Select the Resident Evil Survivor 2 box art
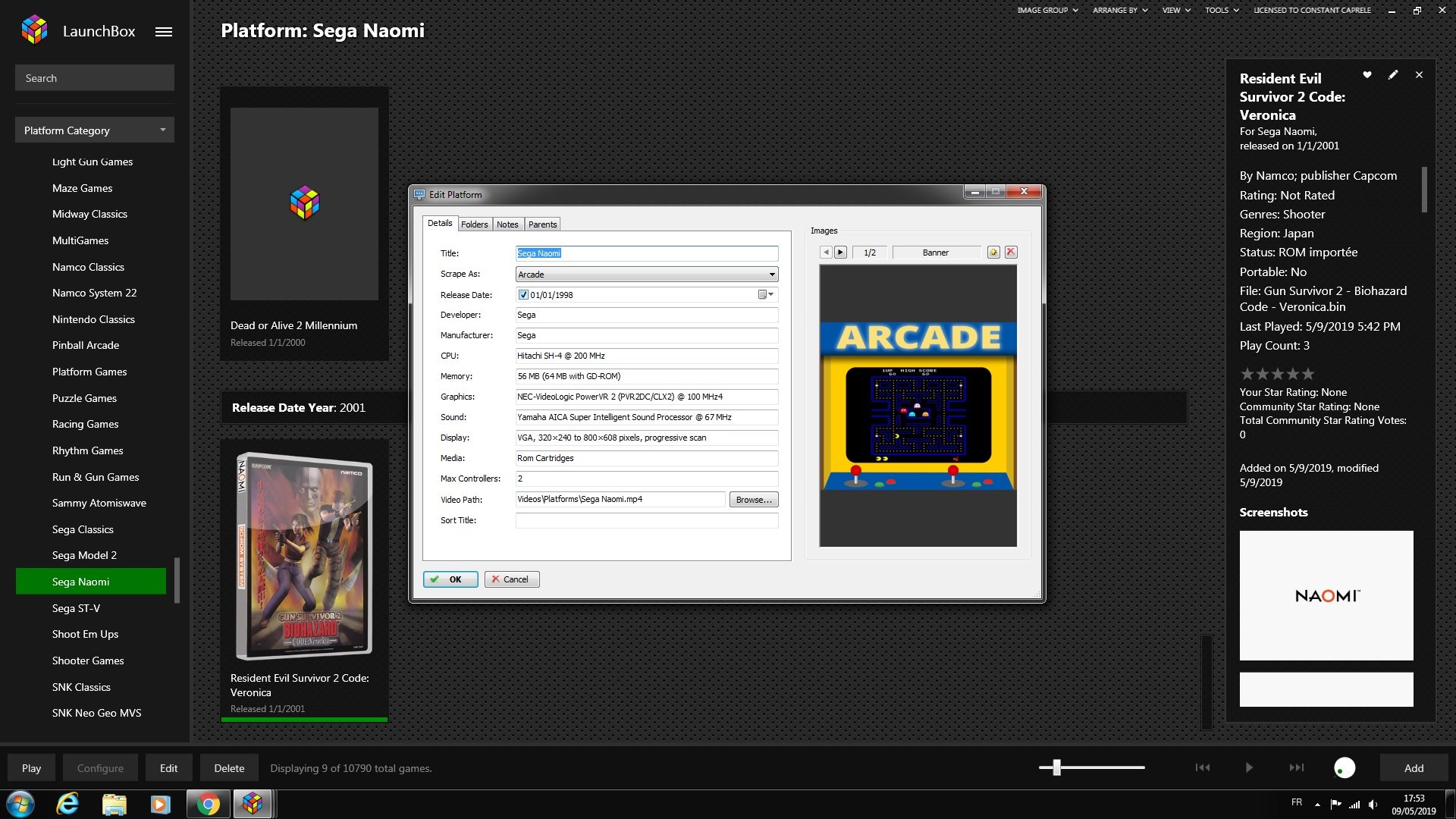 tap(304, 557)
